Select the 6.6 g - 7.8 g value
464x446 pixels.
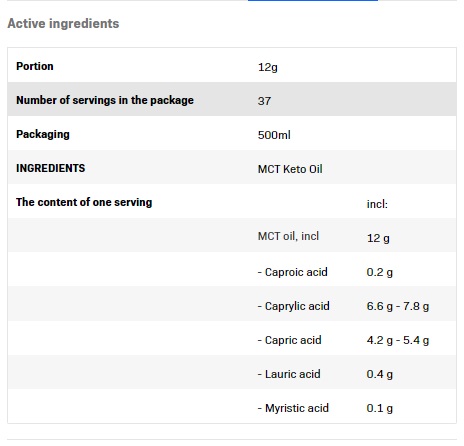click(398, 306)
